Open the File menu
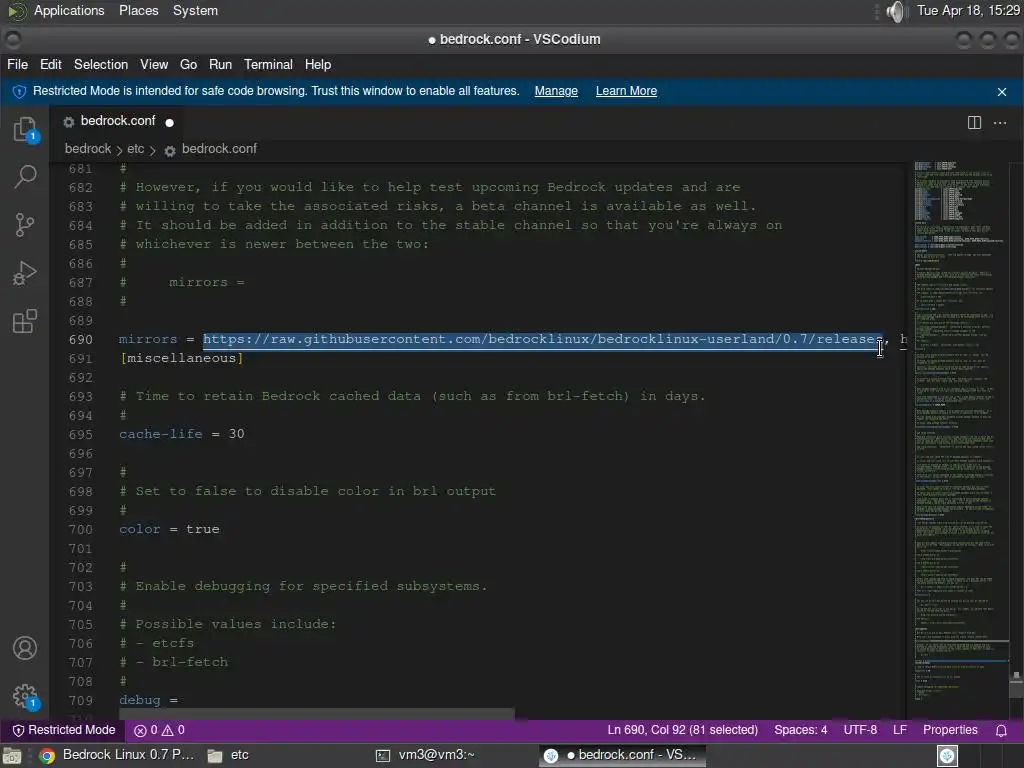 coord(18,65)
